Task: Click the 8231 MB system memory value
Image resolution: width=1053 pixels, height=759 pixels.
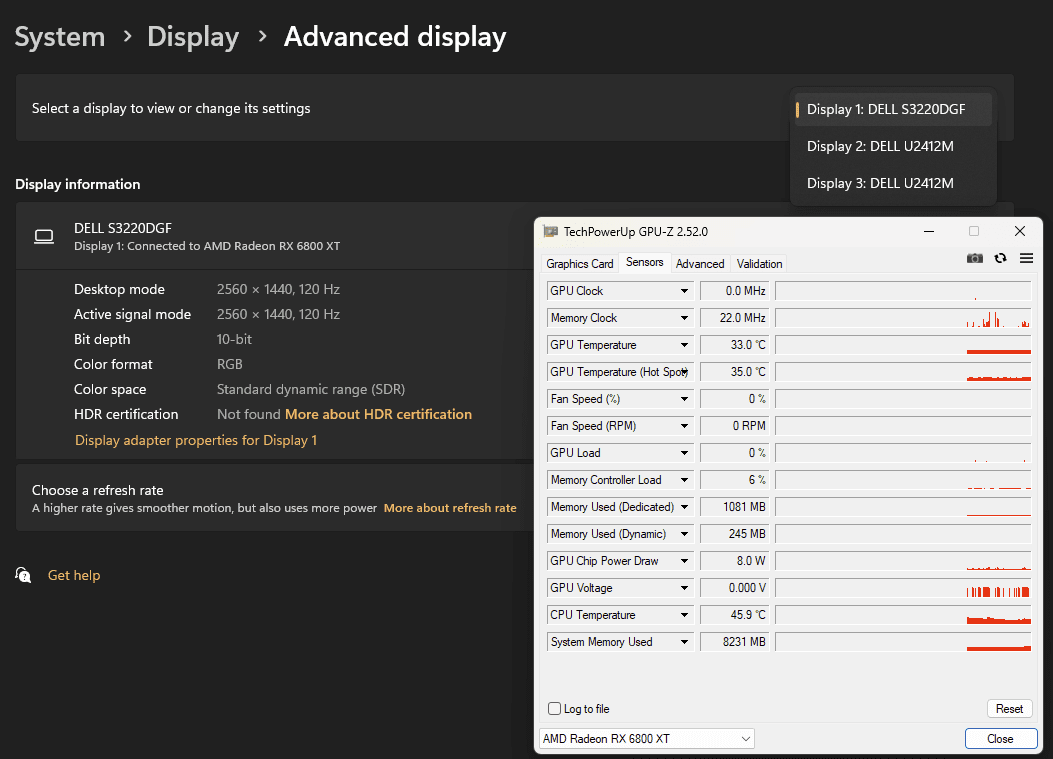Action: [x=735, y=642]
